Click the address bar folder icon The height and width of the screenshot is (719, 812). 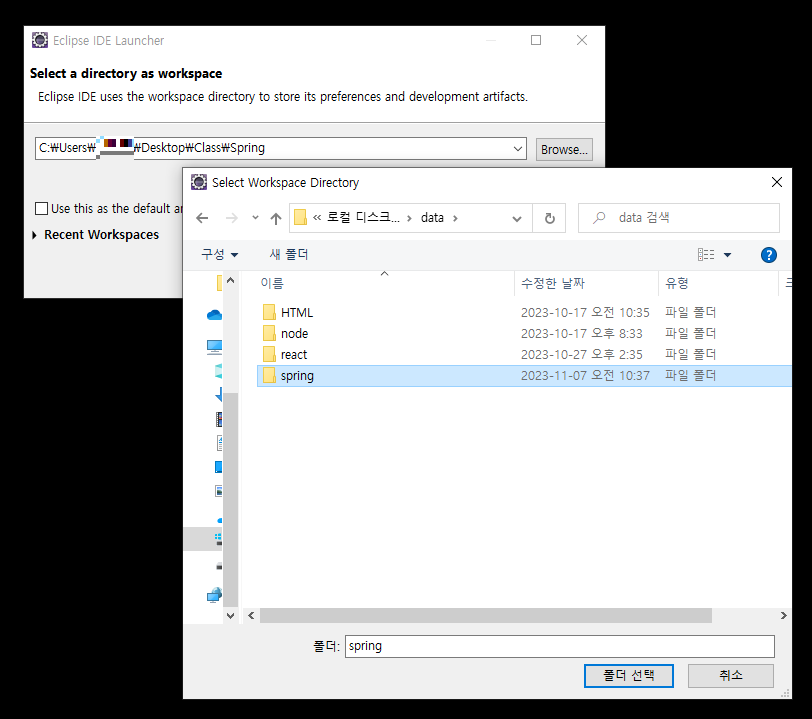(x=300, y=218)
